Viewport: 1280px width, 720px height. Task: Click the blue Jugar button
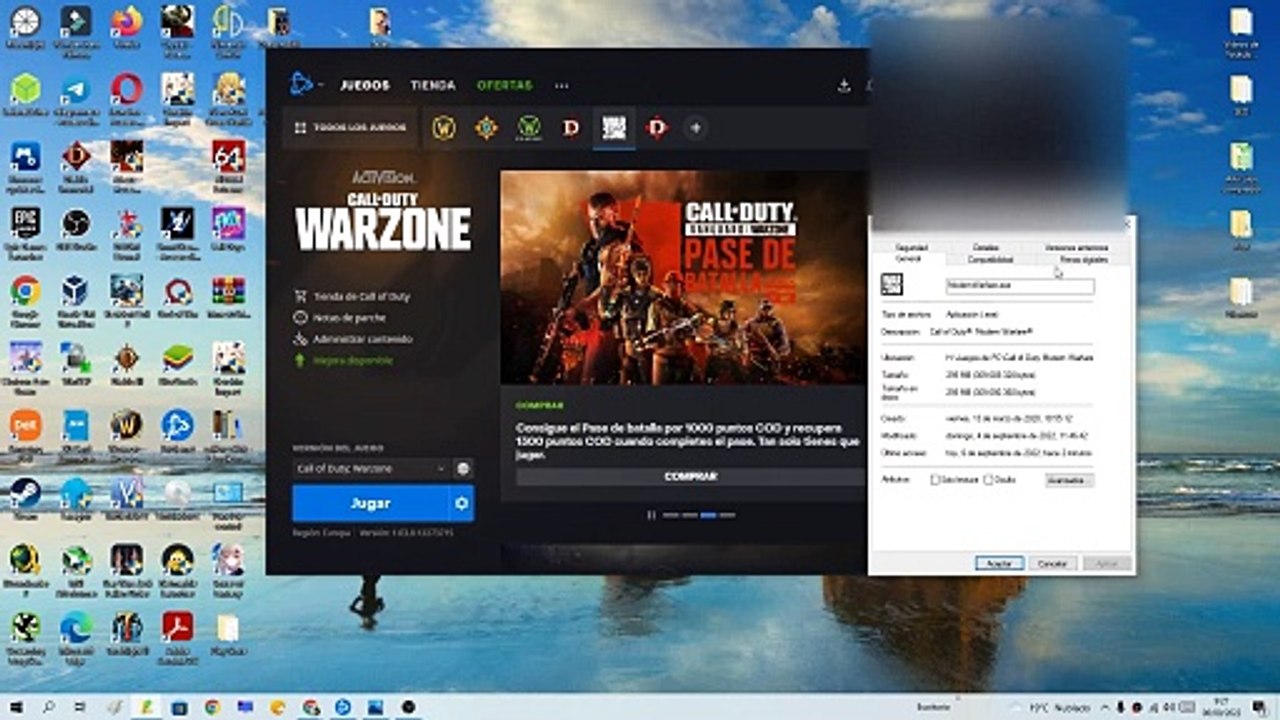click(x=370, y=504)
